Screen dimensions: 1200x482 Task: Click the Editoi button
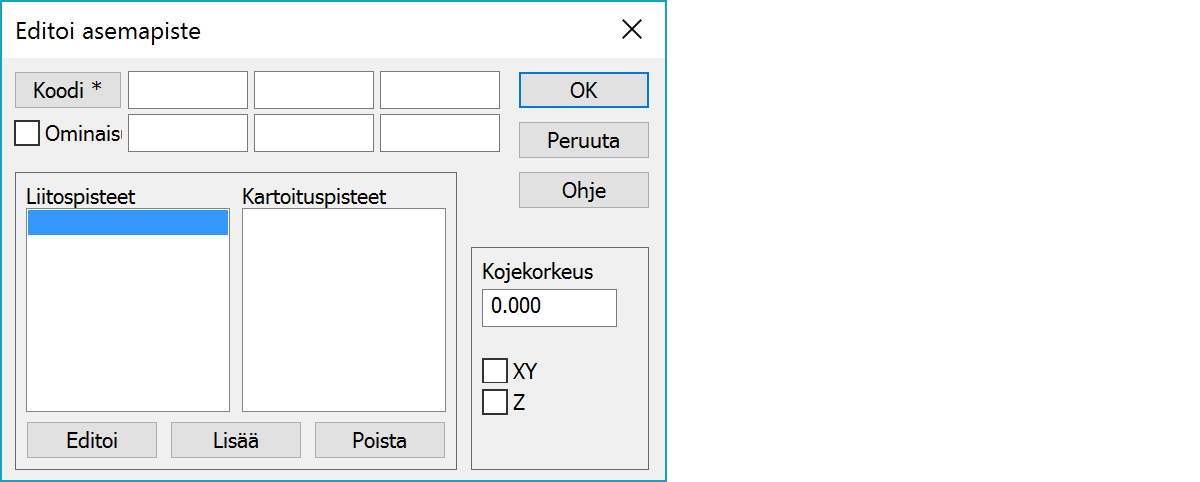[92, 440]
